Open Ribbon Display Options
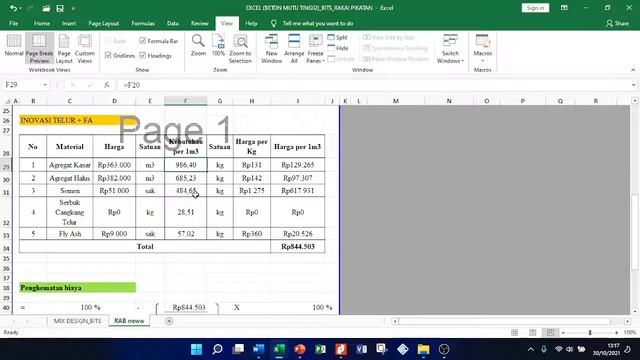The width and height of the screenshot is (640, 360). [x=564, y=8]
